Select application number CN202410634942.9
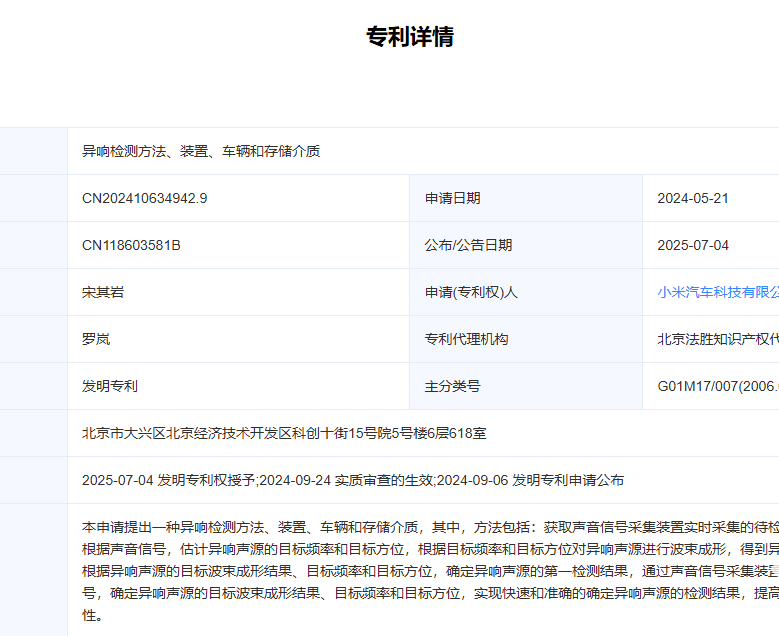779x636 pixels. 145,198
